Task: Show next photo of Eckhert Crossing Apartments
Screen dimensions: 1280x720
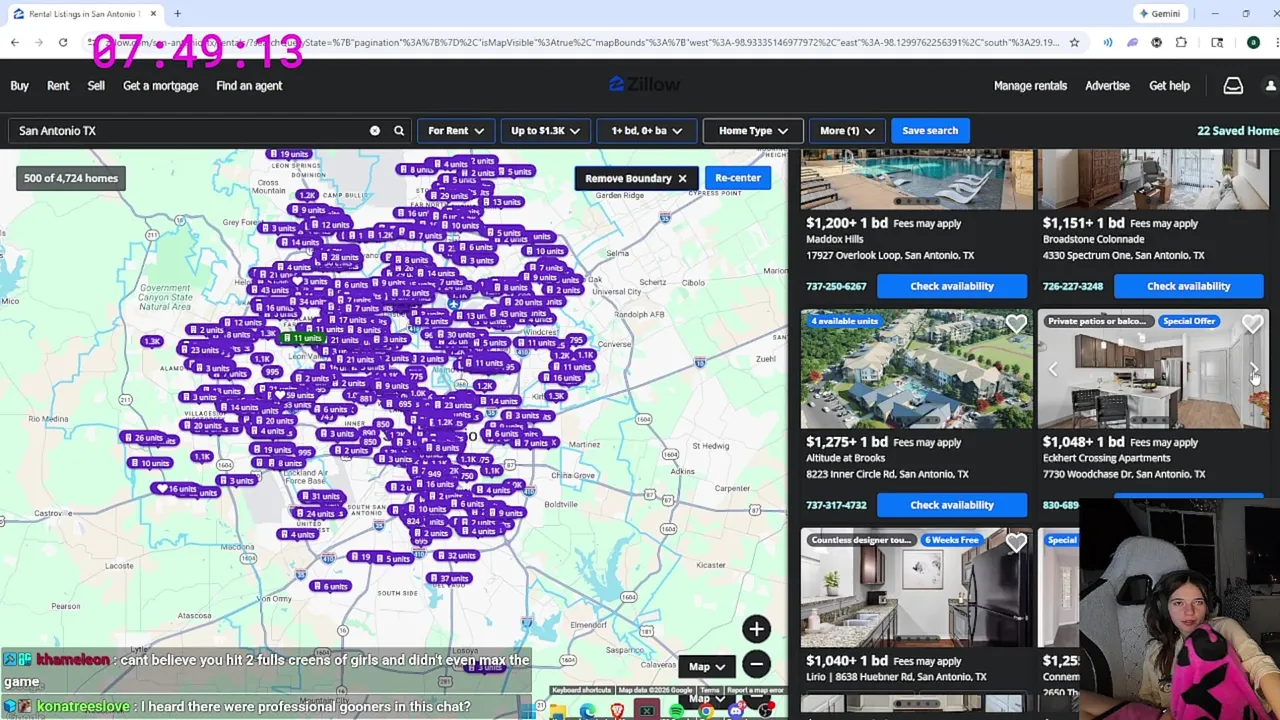Action: [1254, 370]
